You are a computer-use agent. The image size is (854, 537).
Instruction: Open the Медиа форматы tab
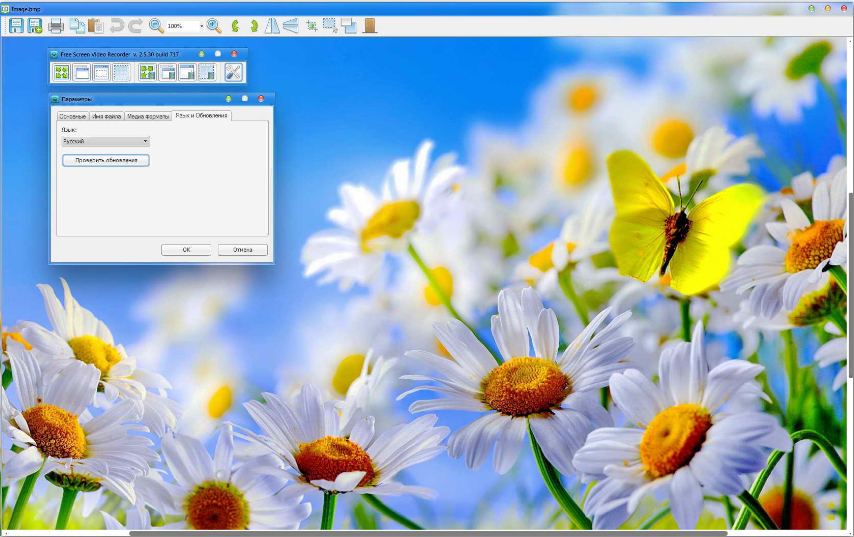(x=148, y=116)
